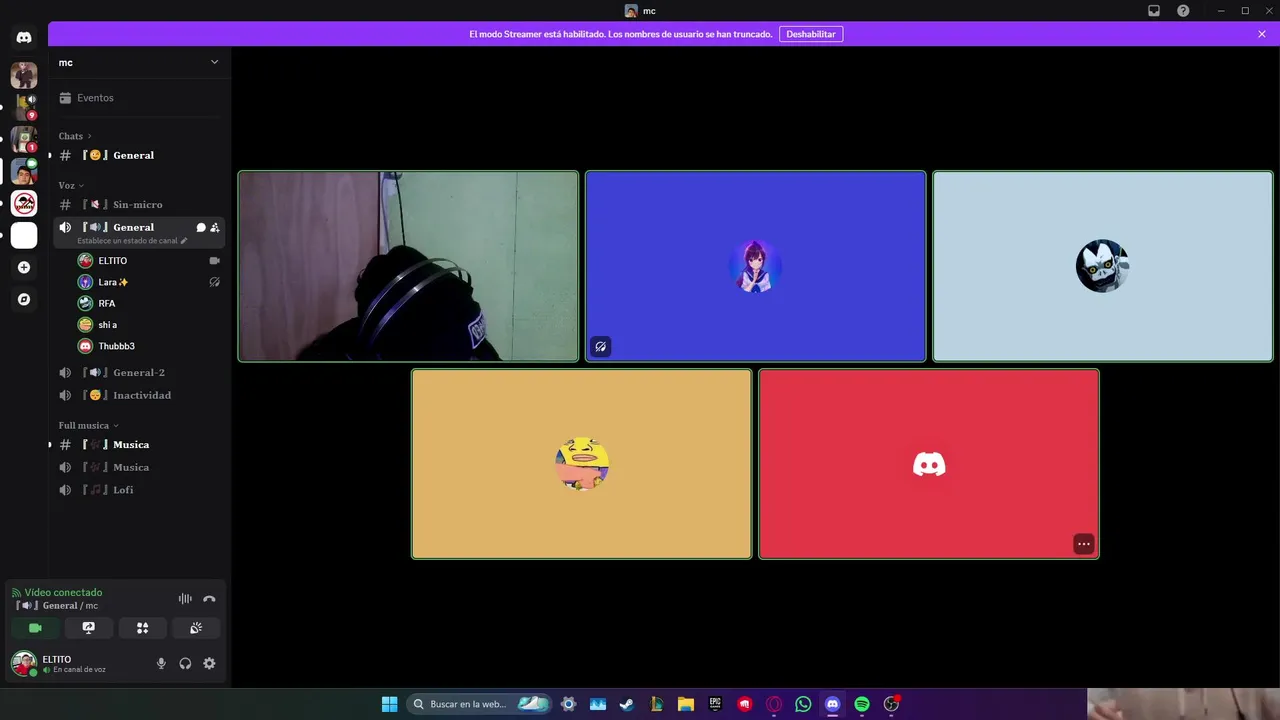
Task: Click taskbar search box Buscar en la web
Action: (x=479, y=704)
